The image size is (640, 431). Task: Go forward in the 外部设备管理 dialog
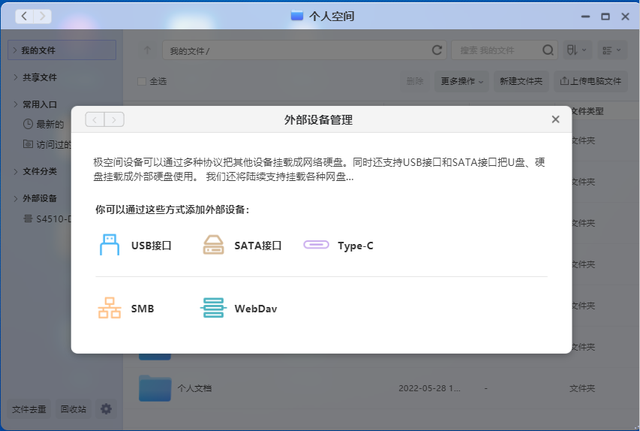click(x=114, y=120)
